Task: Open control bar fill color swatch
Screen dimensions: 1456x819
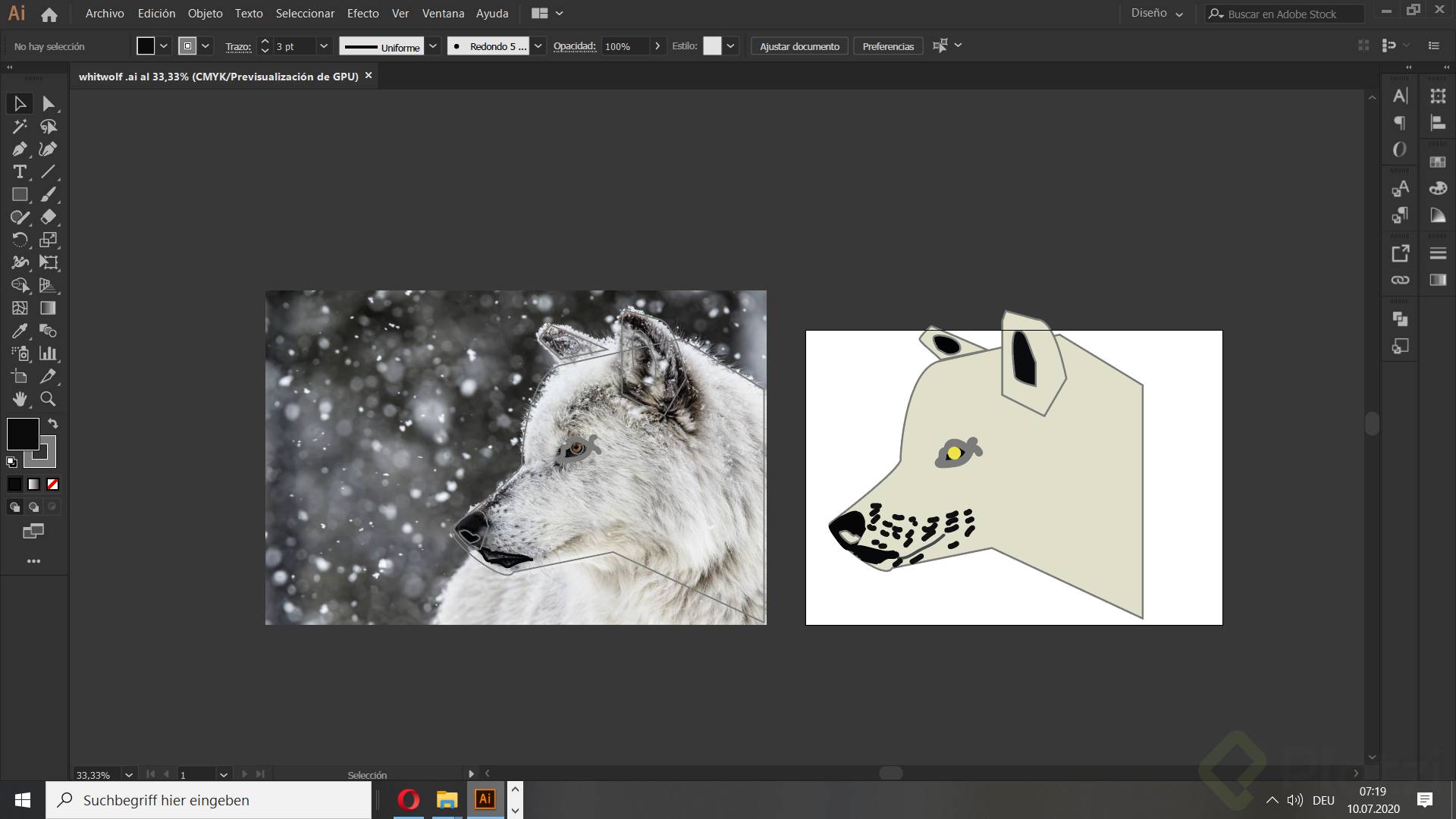Action: click(x=146, y=46)
